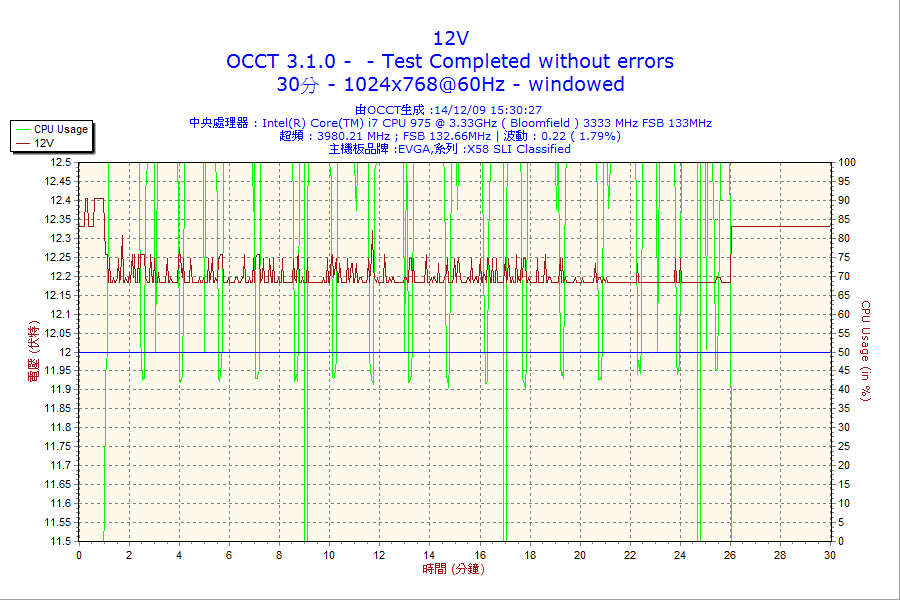Click the '30' minute label on time axis

tap(830, 555)
